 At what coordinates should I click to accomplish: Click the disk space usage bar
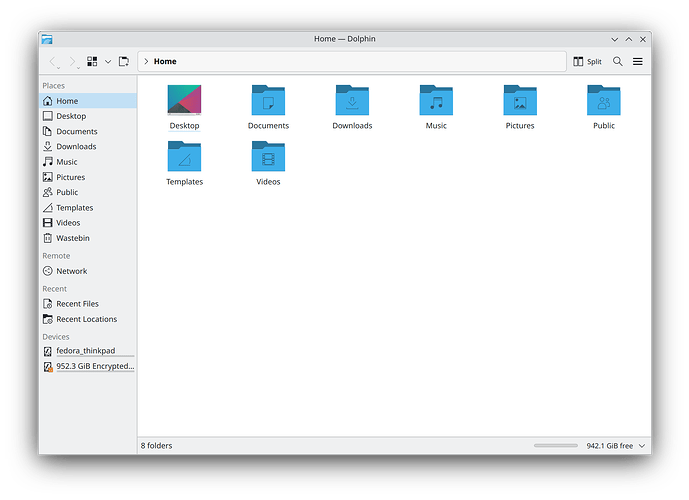555,445
